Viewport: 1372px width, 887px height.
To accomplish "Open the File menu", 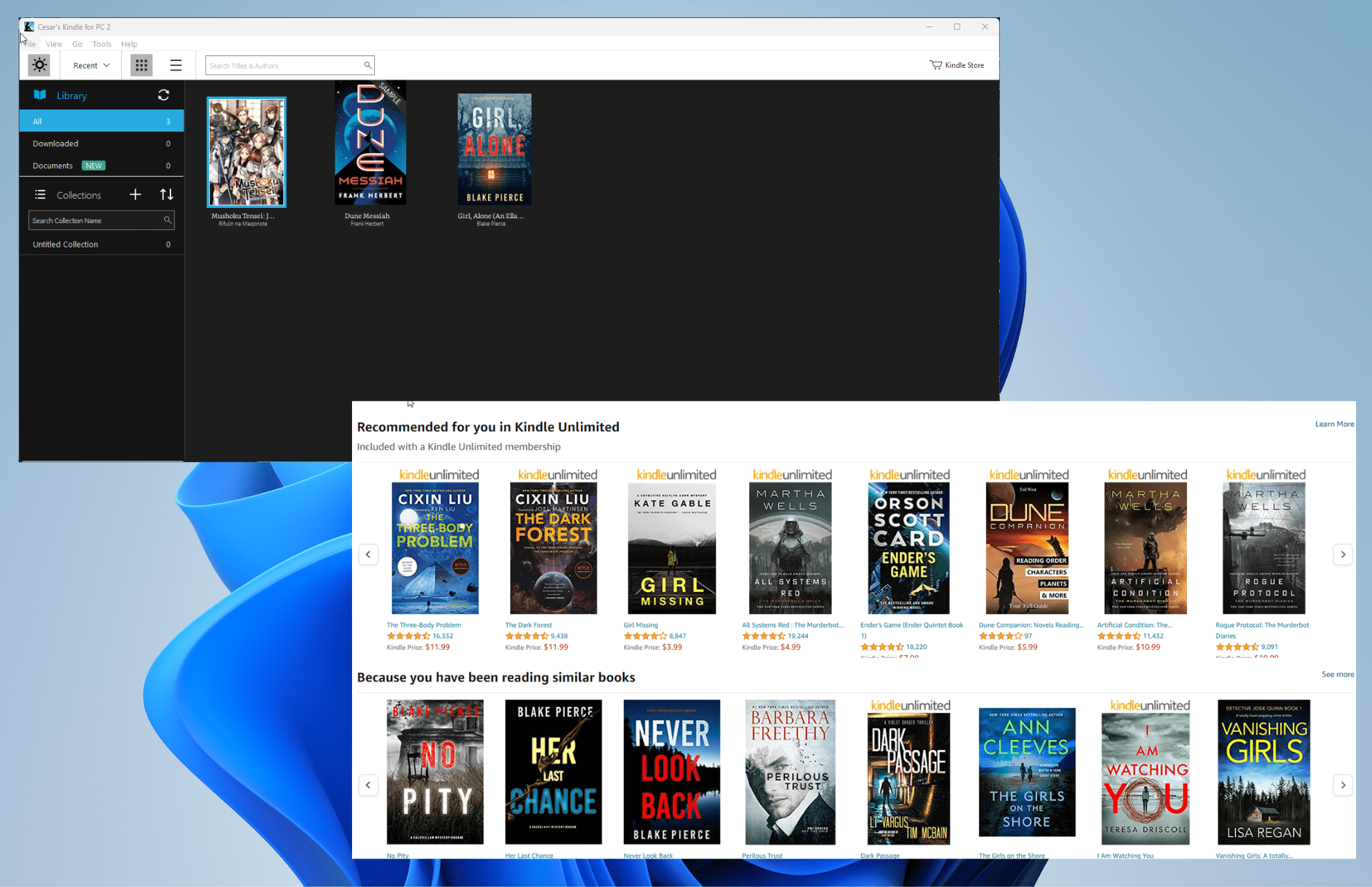I will [x=30, y=44].
